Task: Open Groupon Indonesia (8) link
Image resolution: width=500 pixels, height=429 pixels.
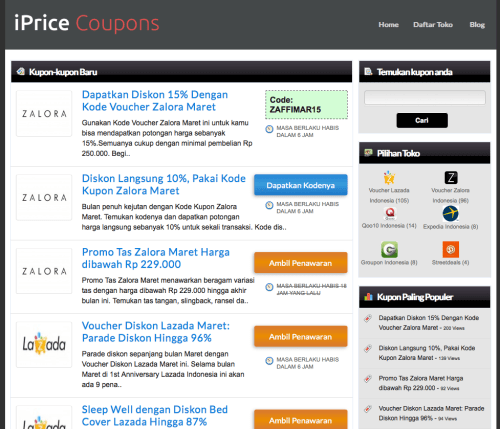Action: [x=389, y=262]
